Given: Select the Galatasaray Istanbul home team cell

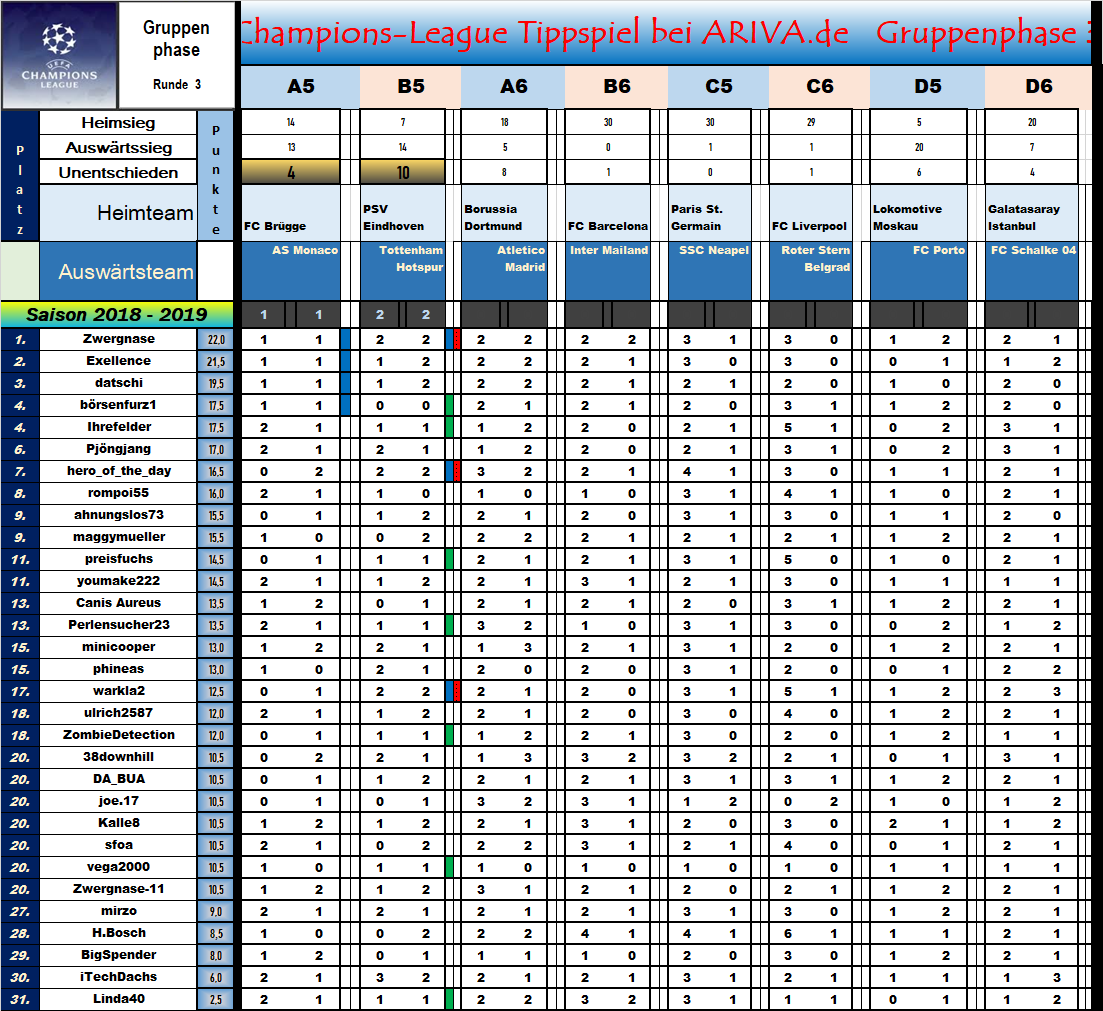Looking at the screenshot, I should point(1032,212).
